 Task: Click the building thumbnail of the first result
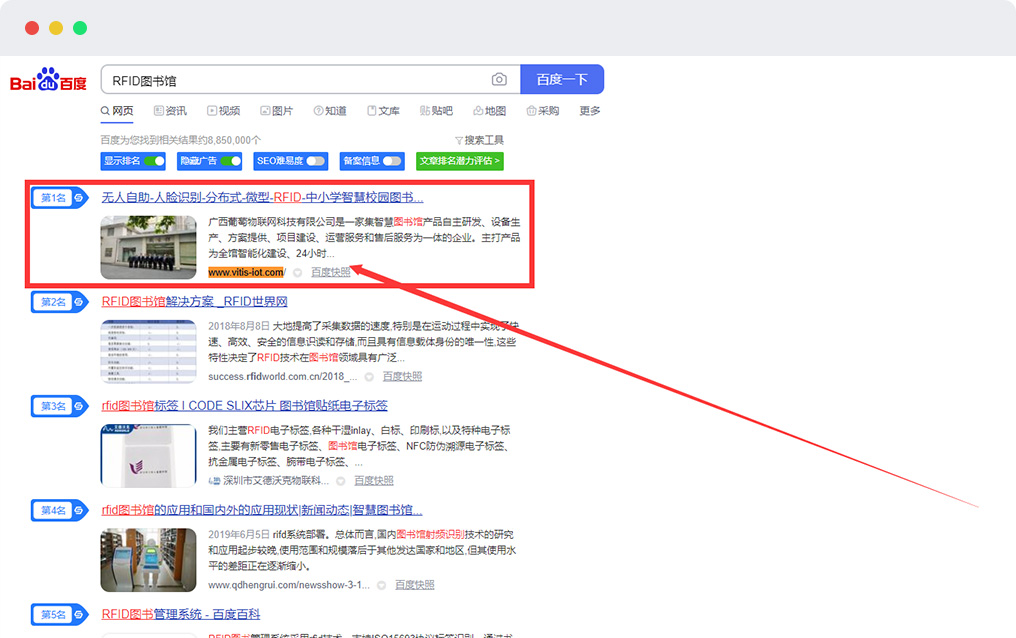pyautogui.click(x=148, y=247)
